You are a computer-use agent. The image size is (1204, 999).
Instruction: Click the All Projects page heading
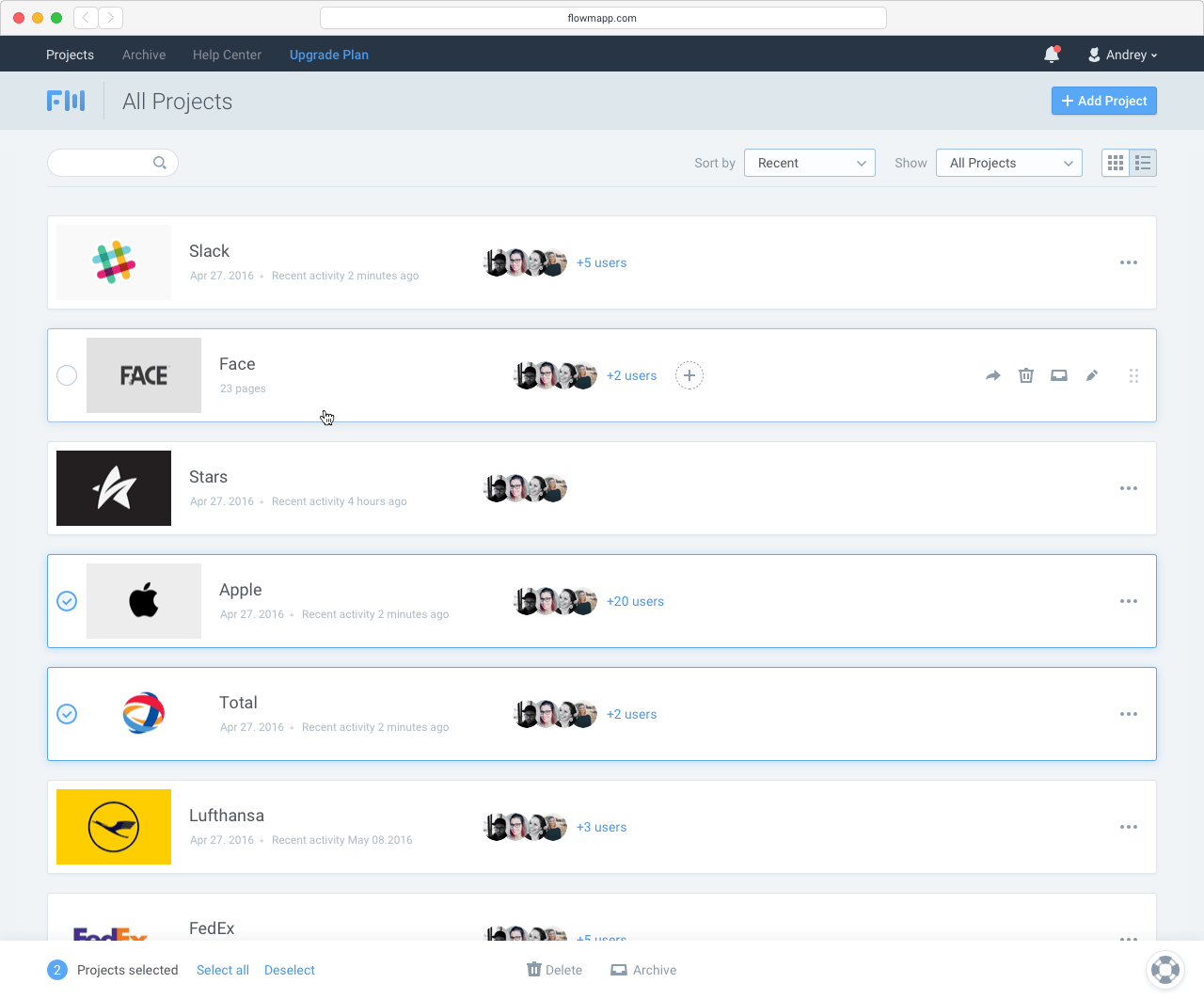point(178,102)
